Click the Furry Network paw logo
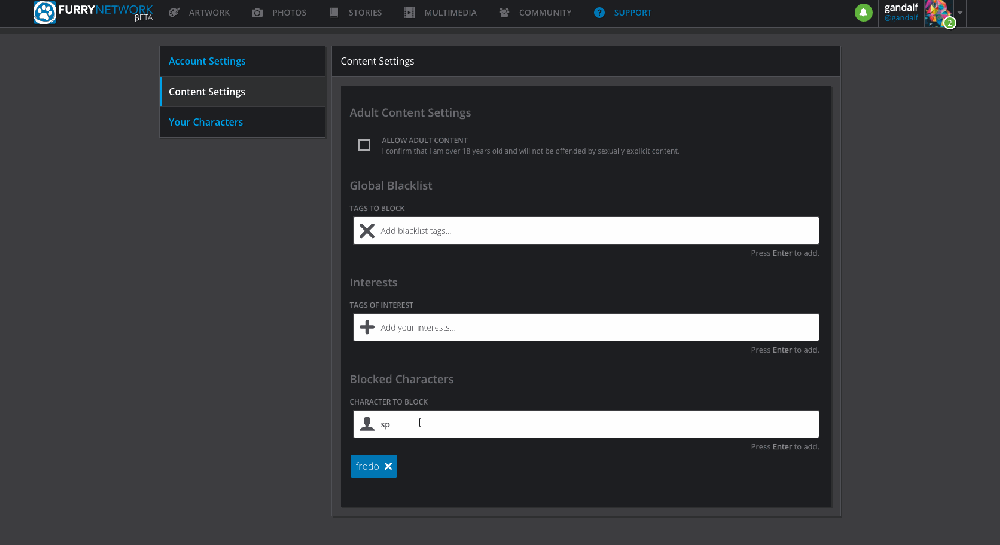This screenshot has height=545, width=1000. click(46, 13)
